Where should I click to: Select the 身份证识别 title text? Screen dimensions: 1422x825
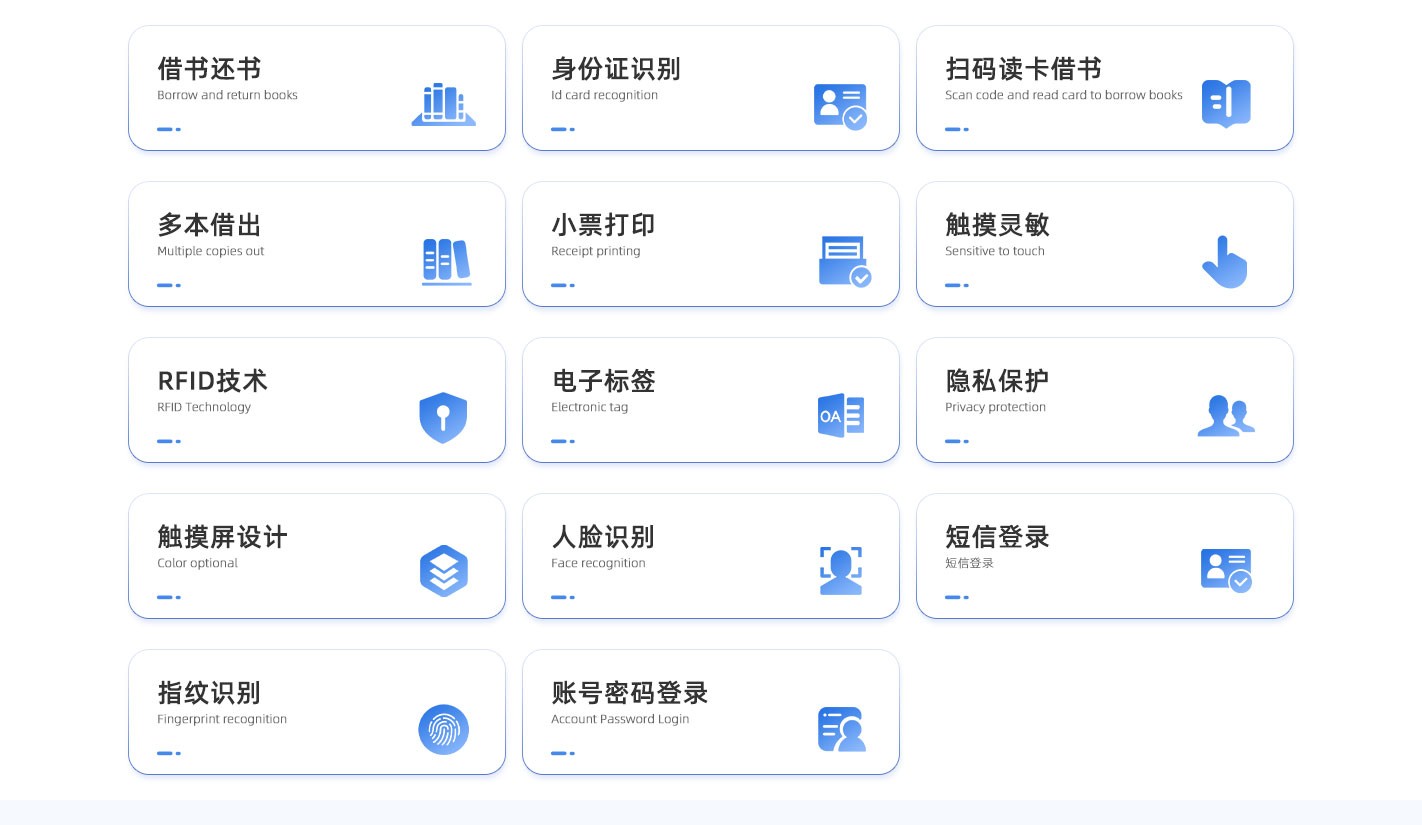pos(615,69)
